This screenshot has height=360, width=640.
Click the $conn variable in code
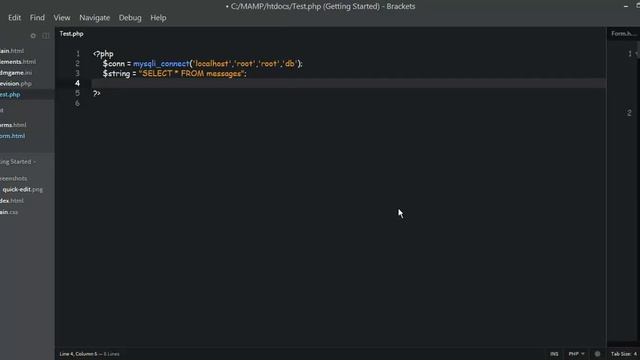coord(113,64)
